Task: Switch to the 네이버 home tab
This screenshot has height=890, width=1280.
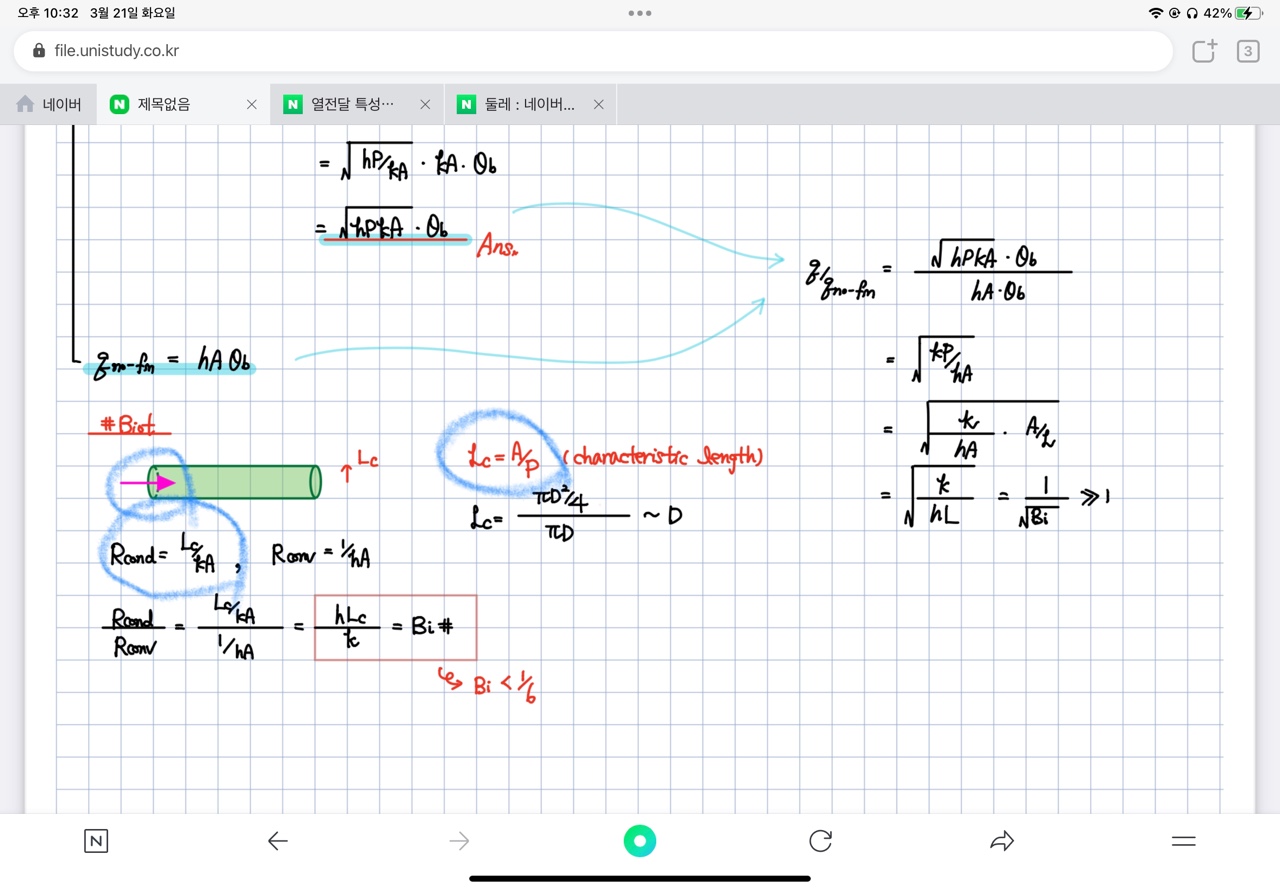Action: point(49,104)
